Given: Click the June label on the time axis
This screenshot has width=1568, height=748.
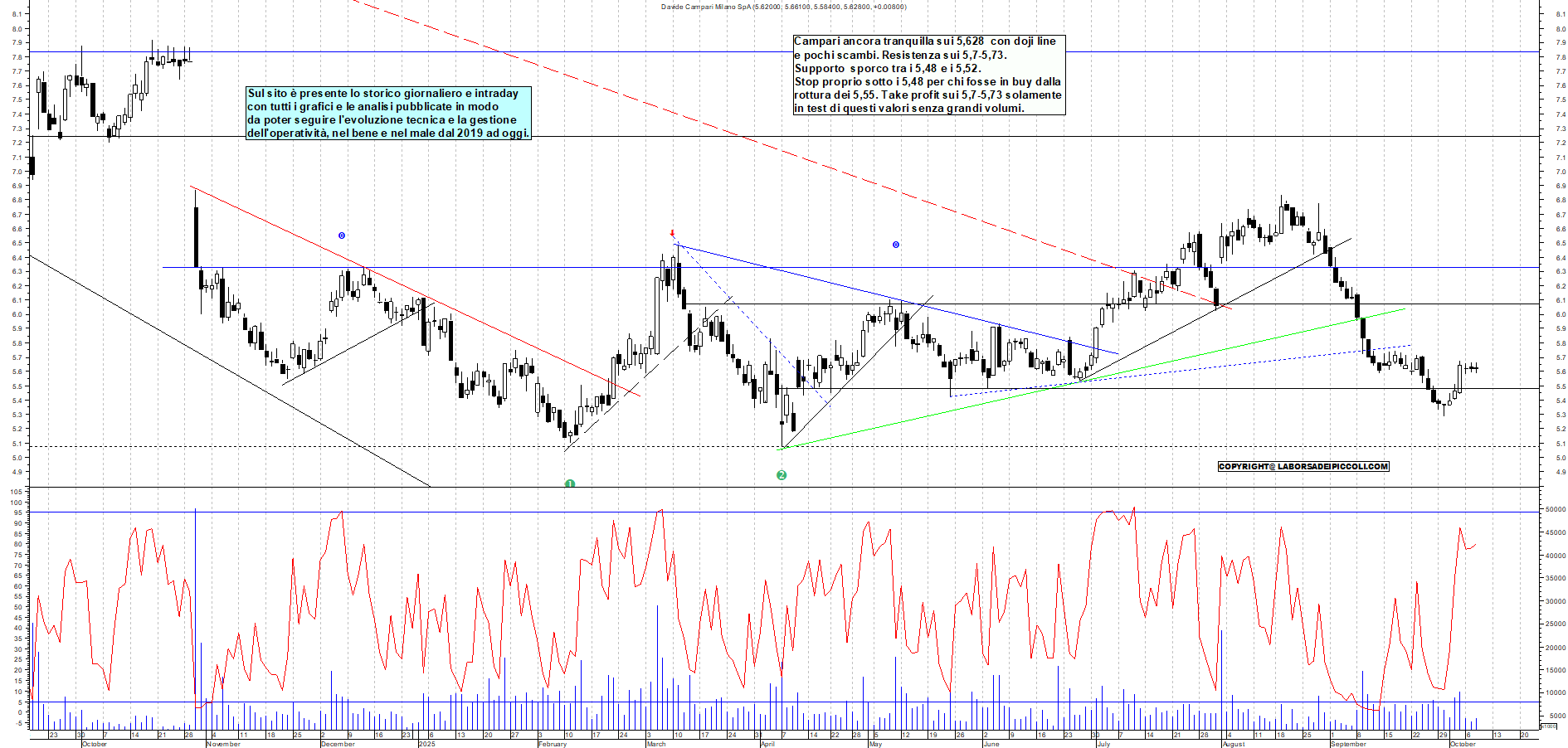Looking at the screenshot, I should (991, 744).
